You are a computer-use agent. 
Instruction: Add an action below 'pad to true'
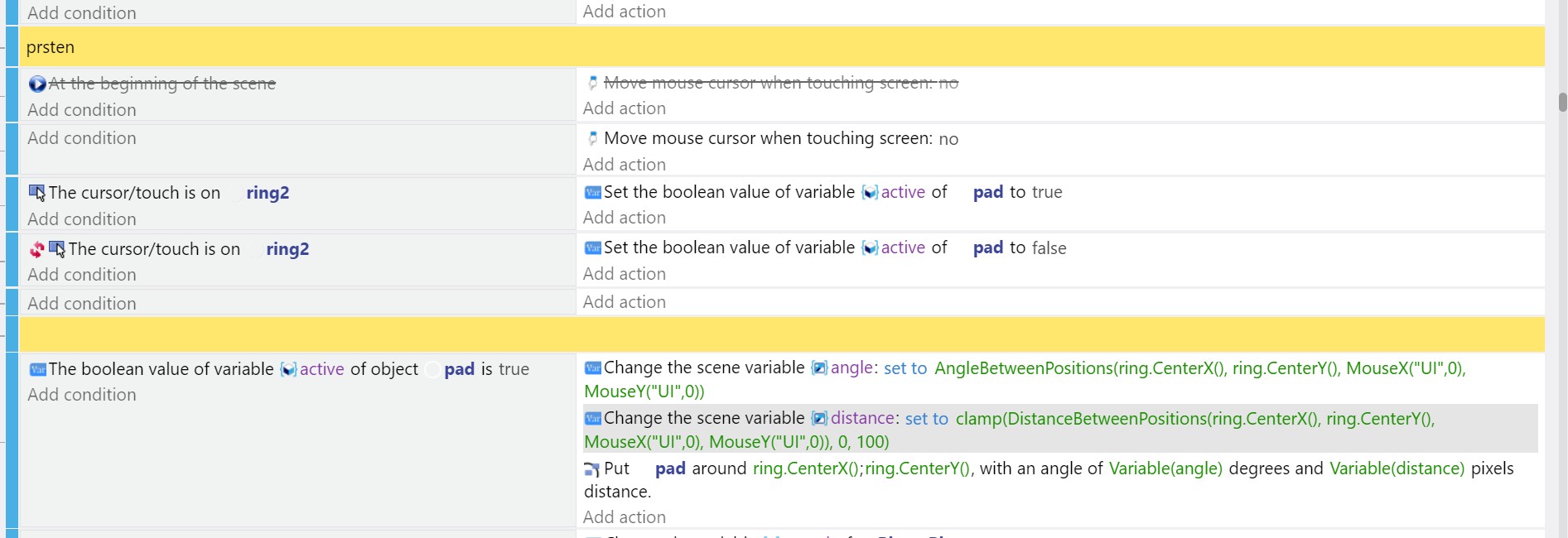[x=624, y=218]
